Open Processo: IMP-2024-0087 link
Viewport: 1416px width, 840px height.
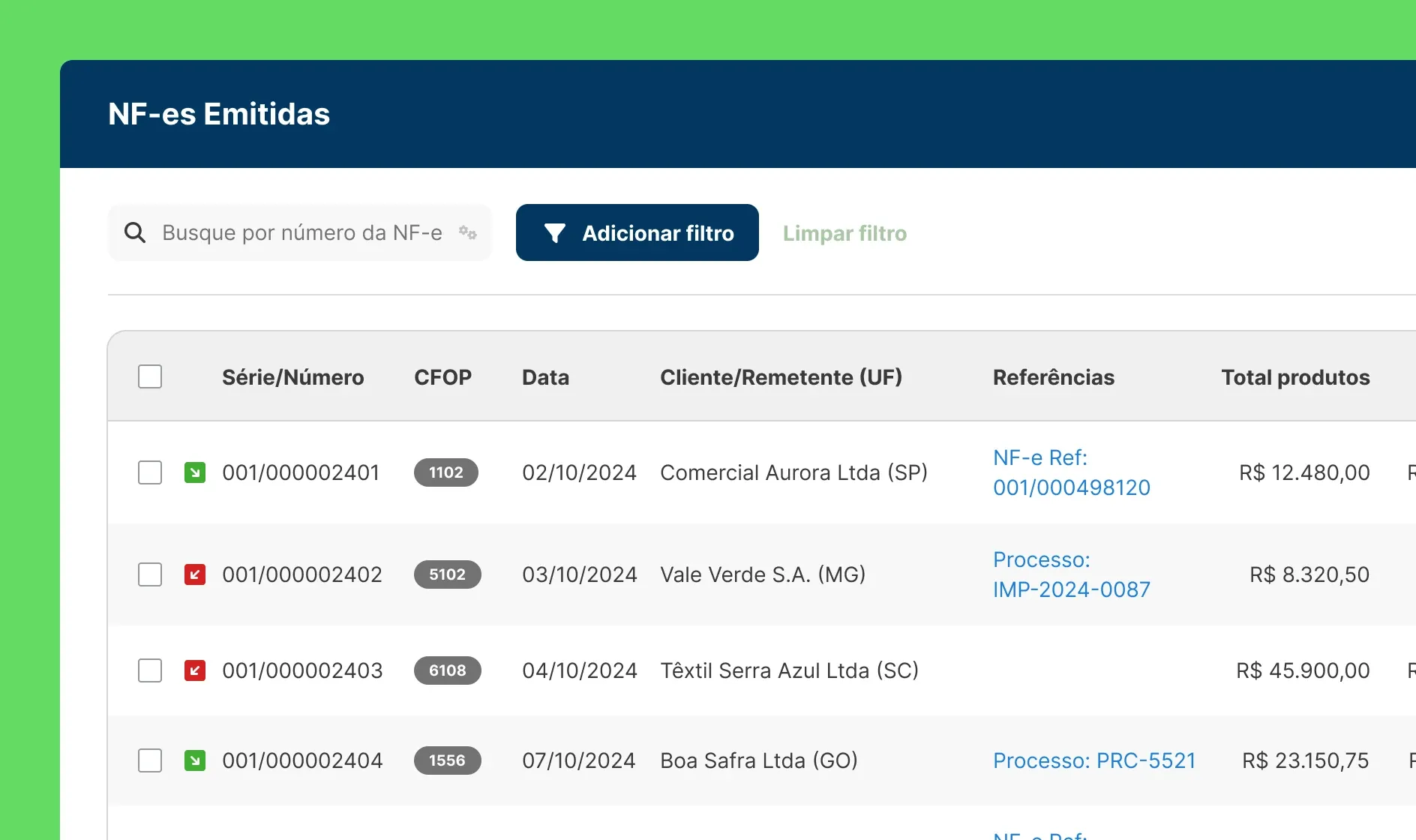click(x=1072, y=574)
